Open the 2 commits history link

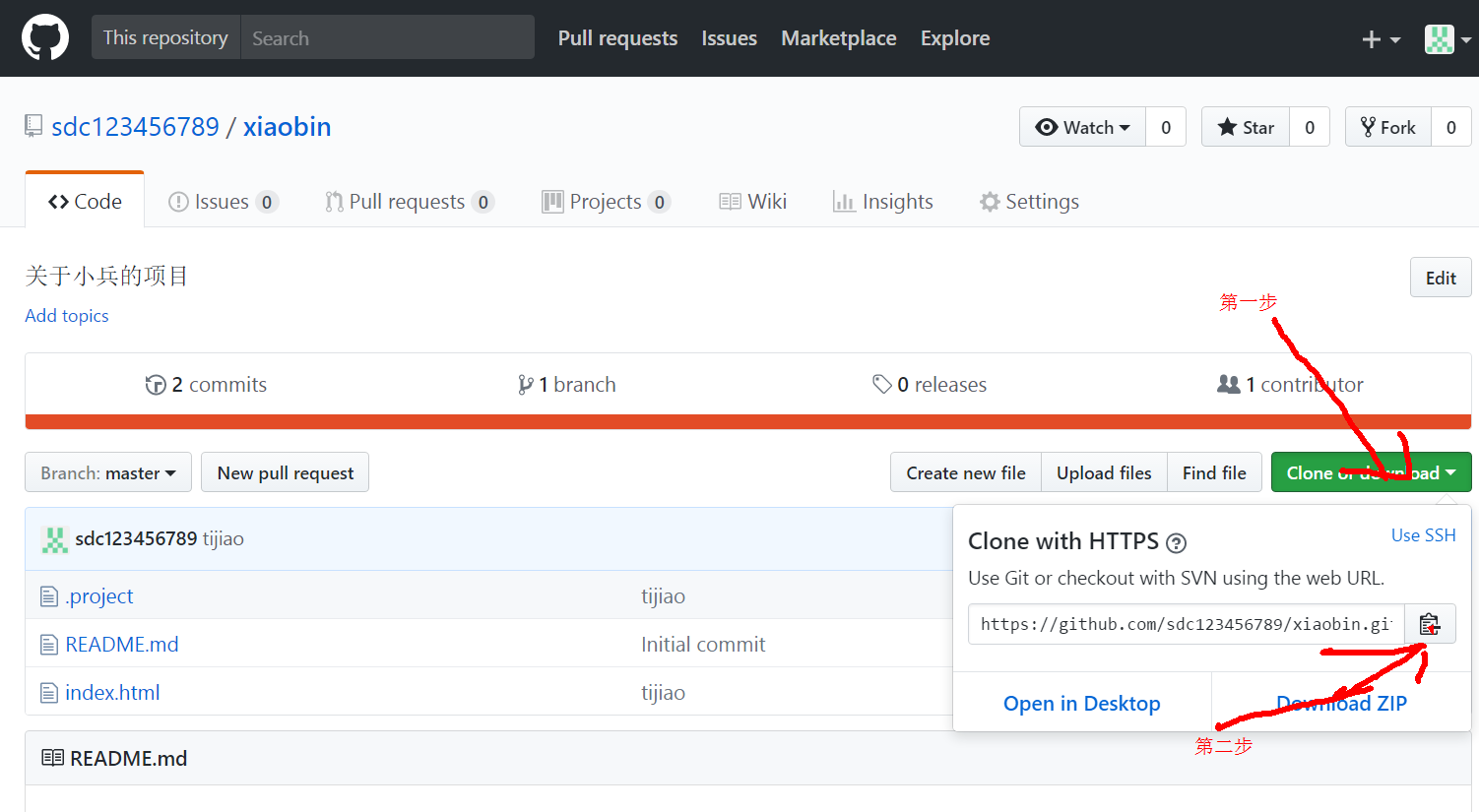tap(206, 385)
